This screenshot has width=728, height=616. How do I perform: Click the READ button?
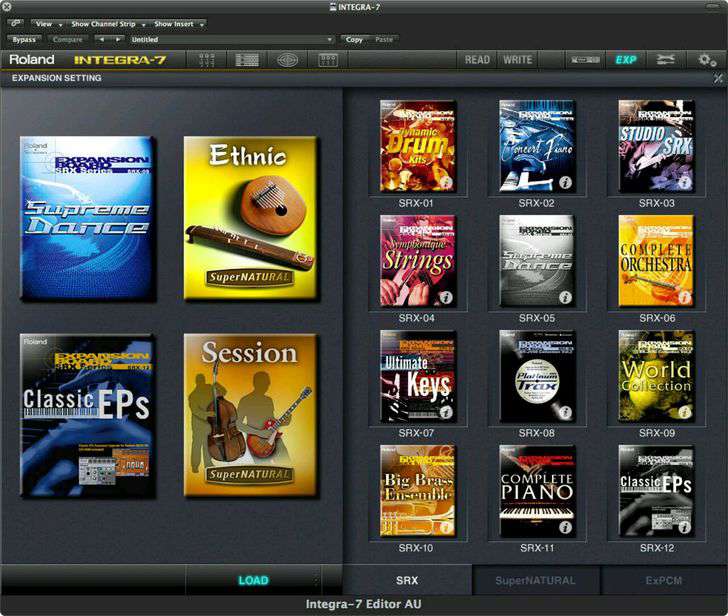[x=478, y=60]
